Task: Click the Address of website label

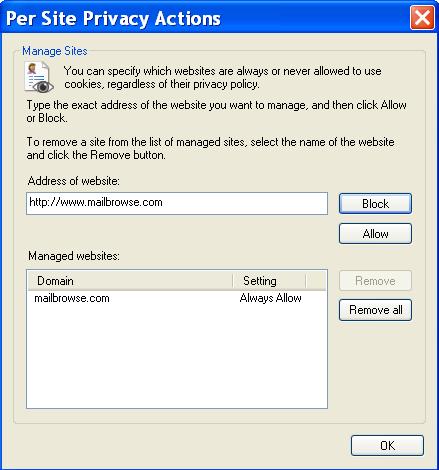Action: pos(74,181)
